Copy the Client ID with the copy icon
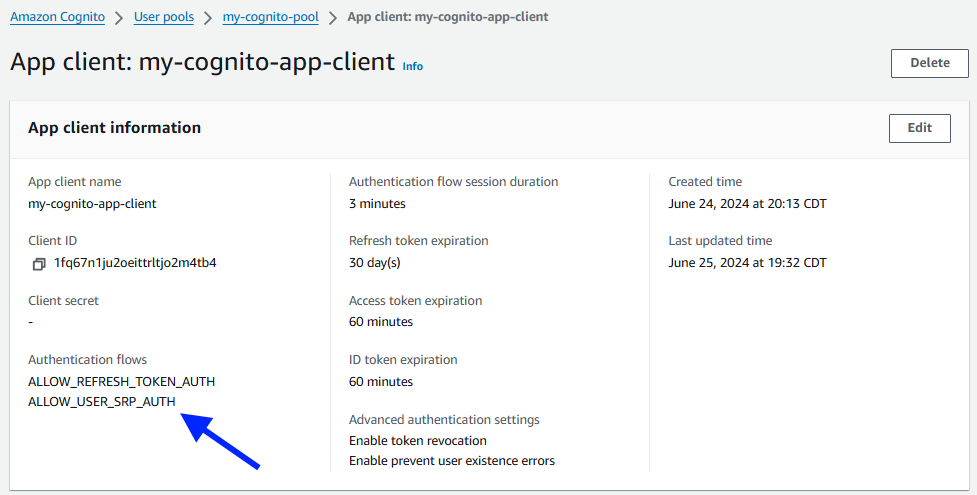 39,264
